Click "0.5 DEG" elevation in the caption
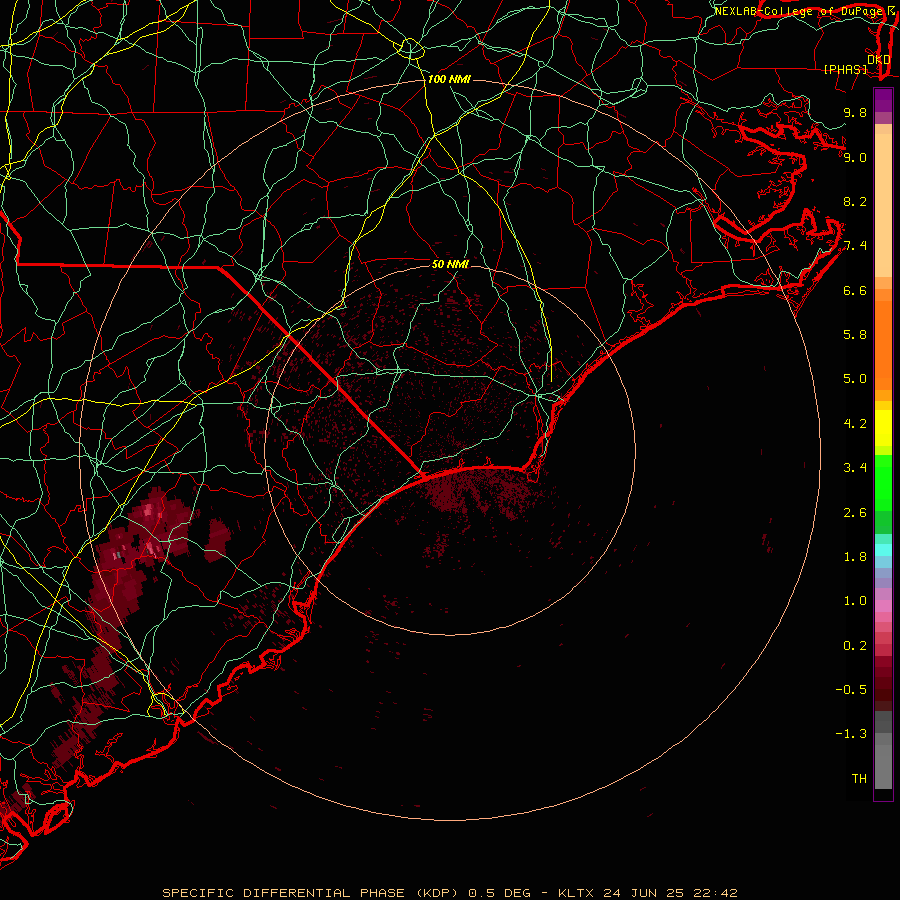This screenshot has width=900, height=900. [x=499, y=893]
